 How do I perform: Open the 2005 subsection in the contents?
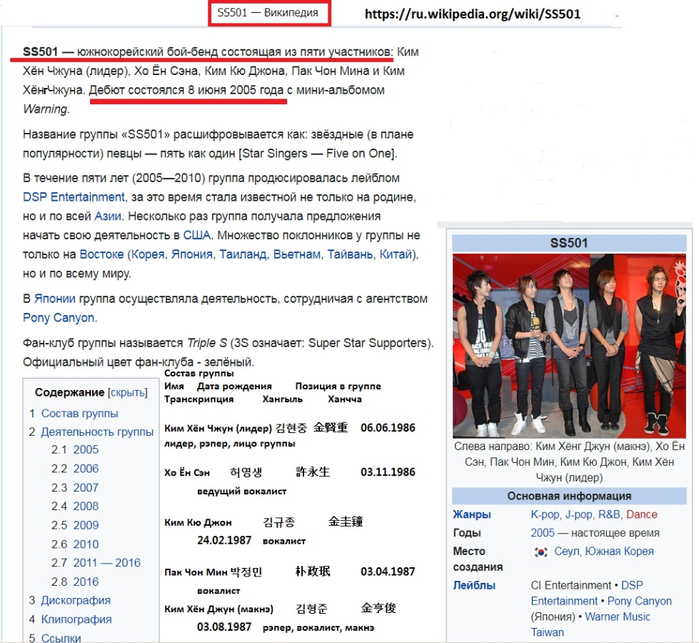tap(86, 450)
